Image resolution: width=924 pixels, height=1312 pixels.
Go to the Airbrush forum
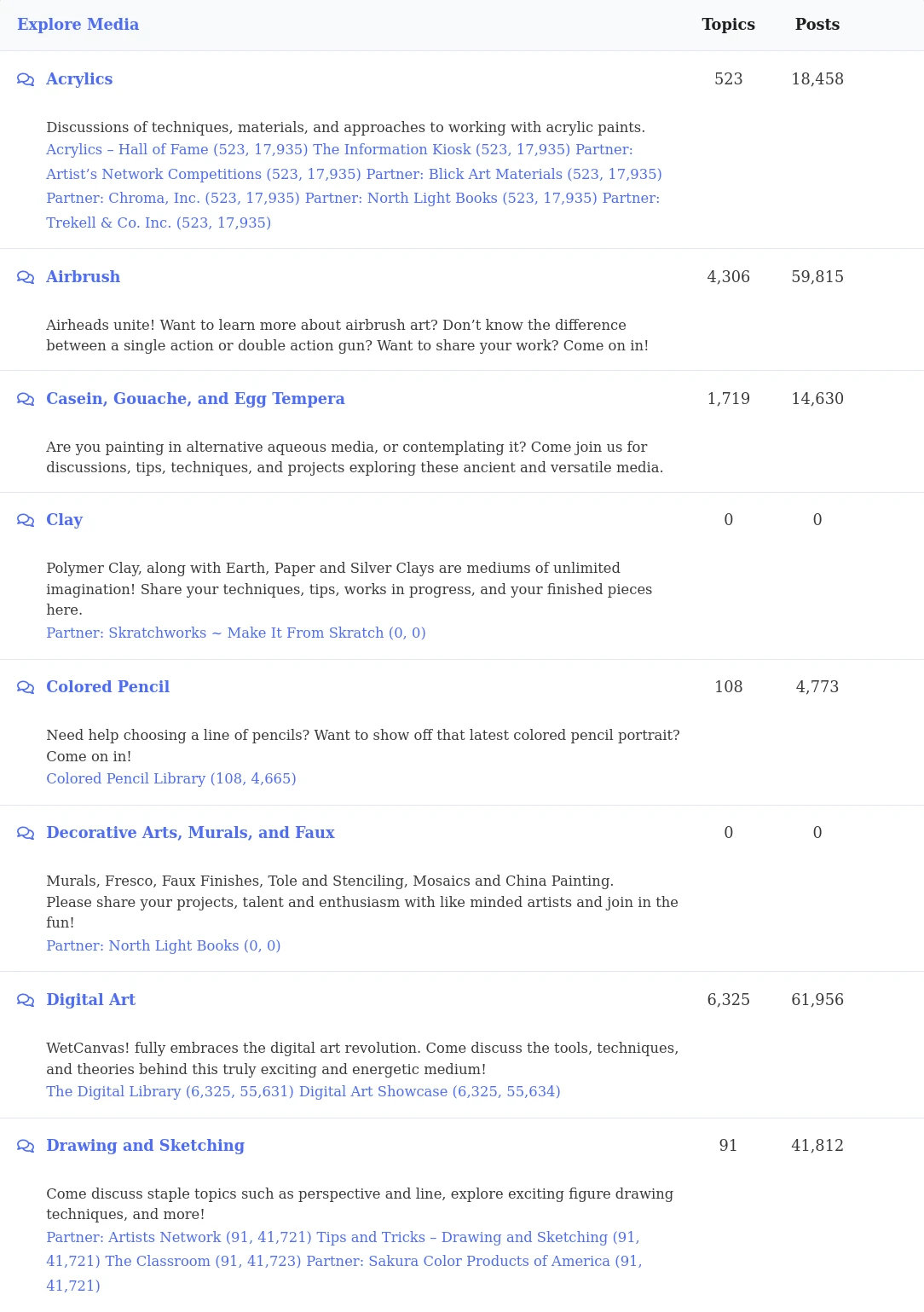(x=83, y=277)
